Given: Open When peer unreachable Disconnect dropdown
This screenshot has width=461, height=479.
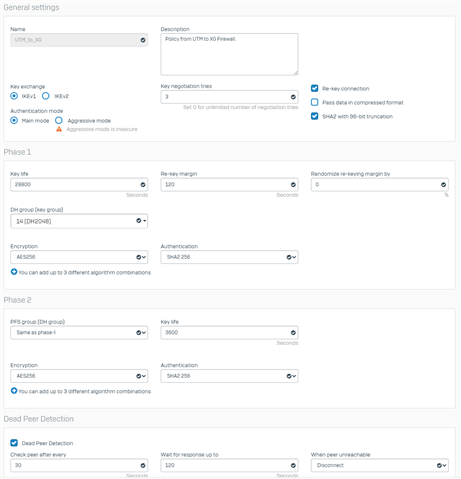Looking at the screenshot, I should (x=380, y=465).
